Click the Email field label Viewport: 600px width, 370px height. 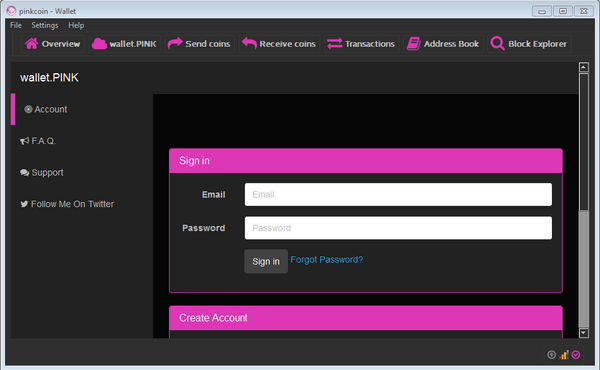(x=214, y=195)
